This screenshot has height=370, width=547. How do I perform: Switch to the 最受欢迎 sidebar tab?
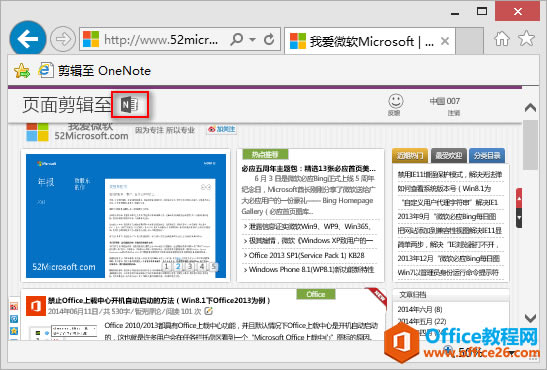449,156
